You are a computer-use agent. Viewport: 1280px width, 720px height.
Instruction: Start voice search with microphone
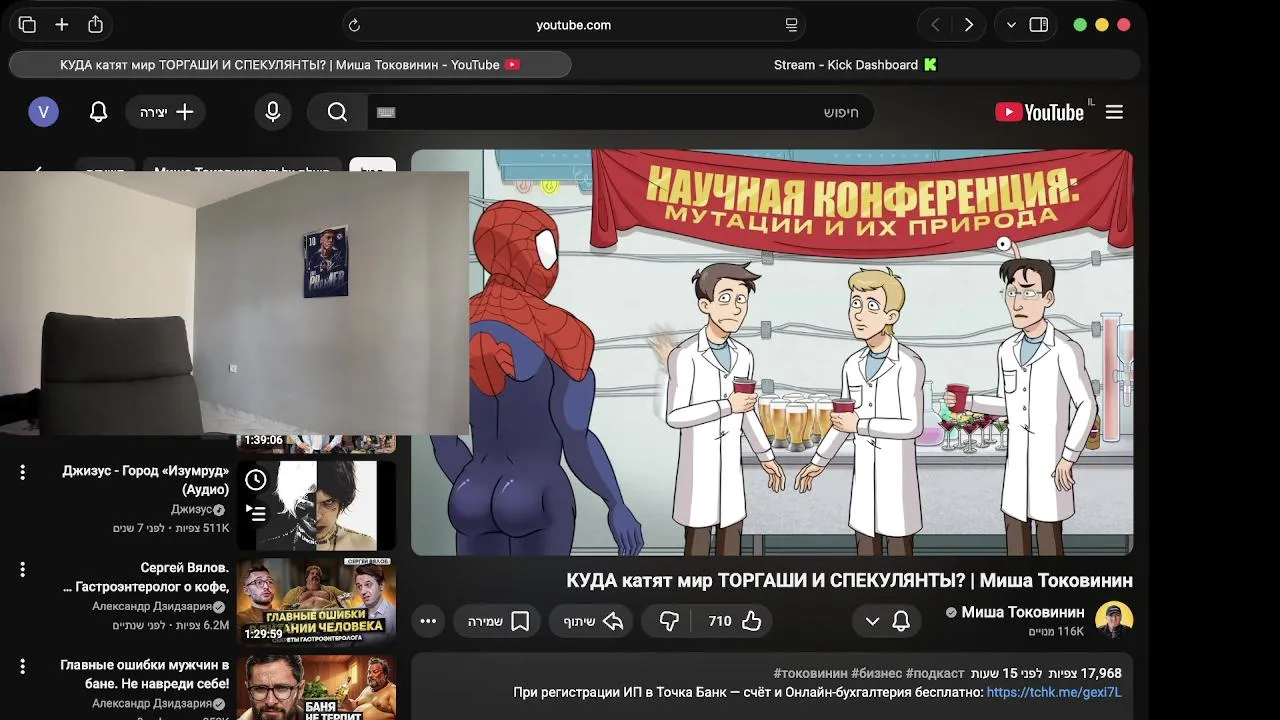click(273, 112)
